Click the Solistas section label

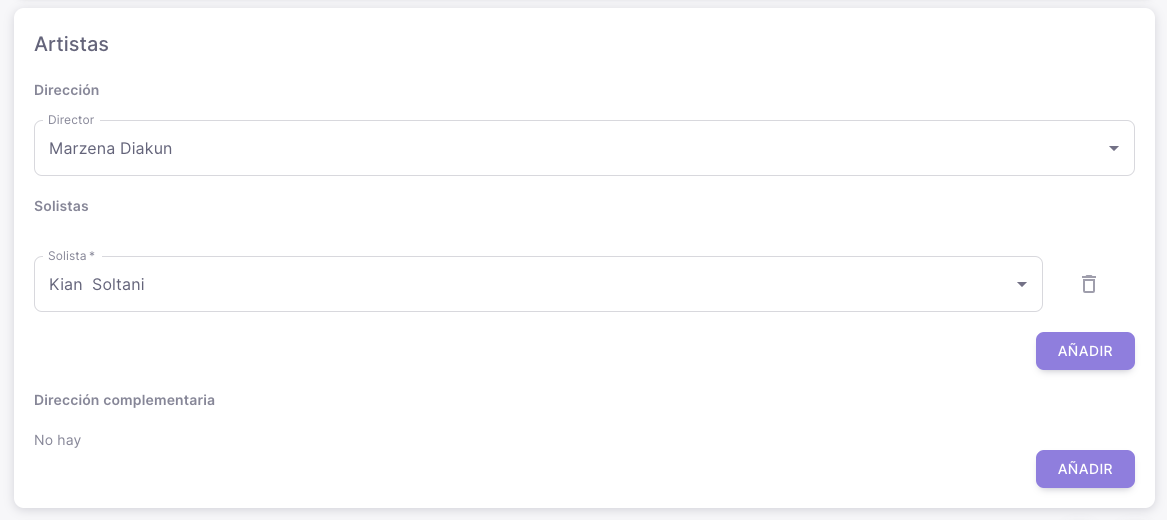click(x=61, y=206)
